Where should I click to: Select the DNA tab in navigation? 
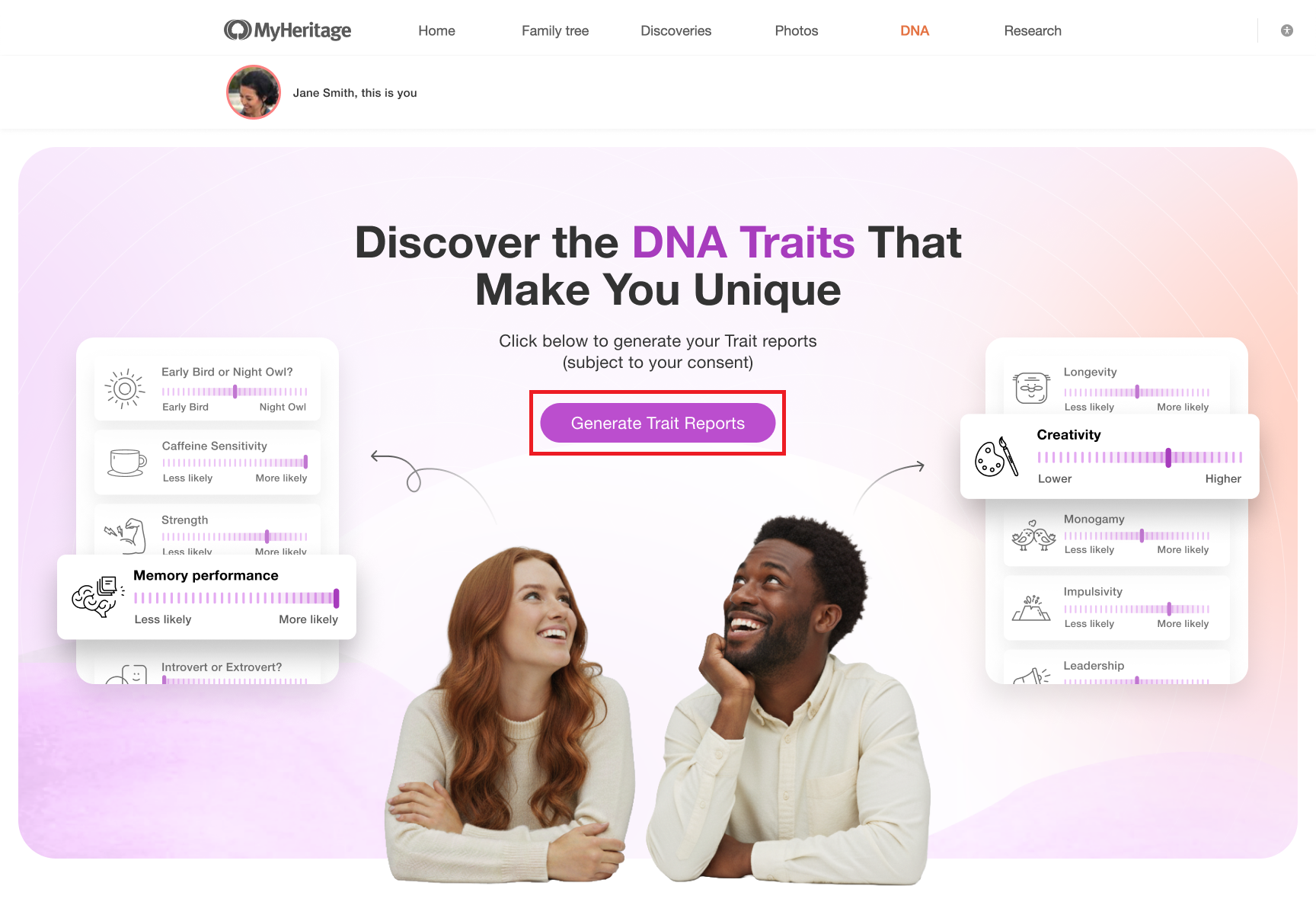pyautogui.click(x=915, y=30)
